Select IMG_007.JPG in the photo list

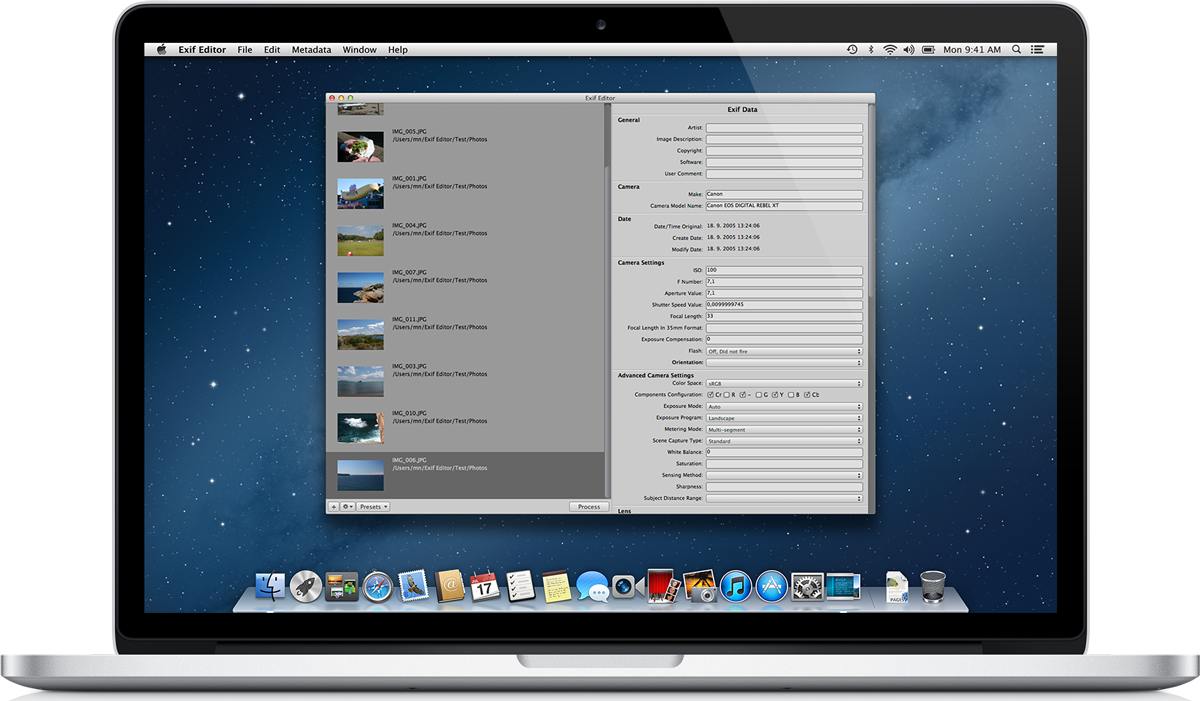tap(465, 287)
